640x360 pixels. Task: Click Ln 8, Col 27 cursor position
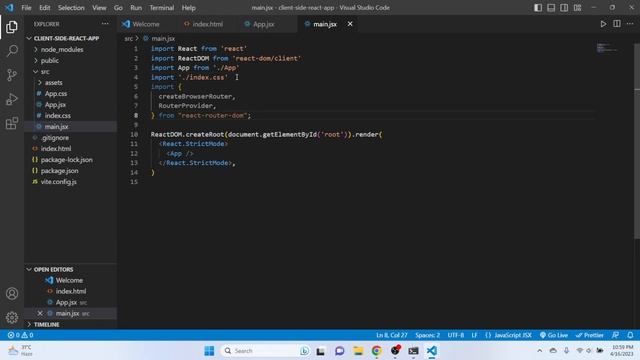392,335
